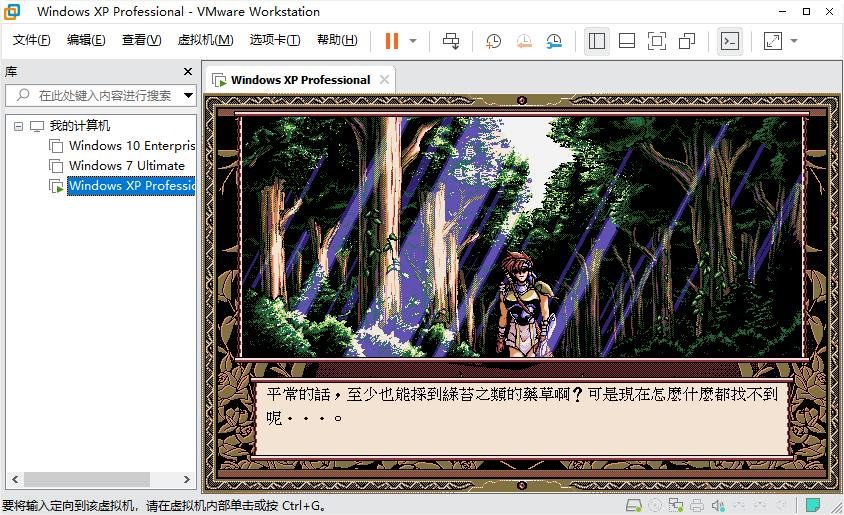
Task: Switch to the Windows XP Professional tab
Action: pyautogui.click(x=300, y=80)
